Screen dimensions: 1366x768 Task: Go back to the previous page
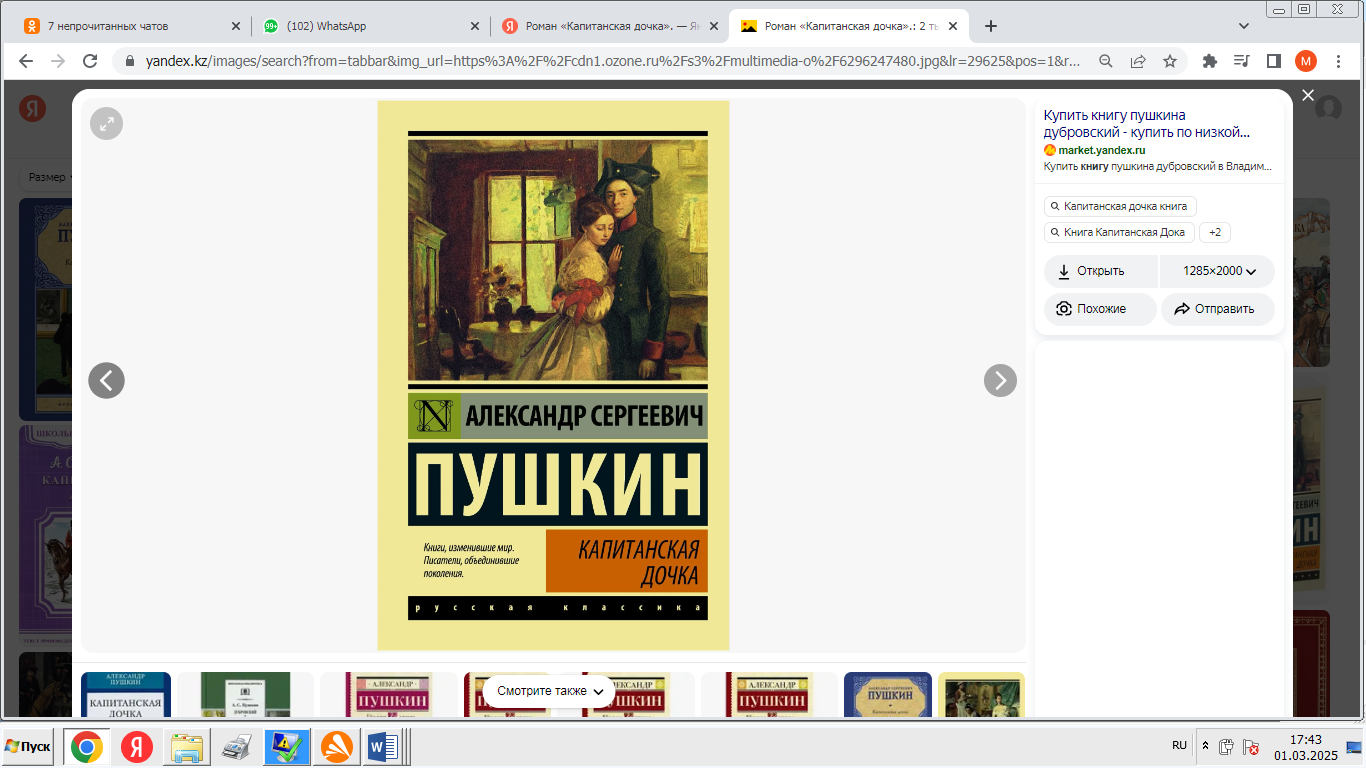26,61
